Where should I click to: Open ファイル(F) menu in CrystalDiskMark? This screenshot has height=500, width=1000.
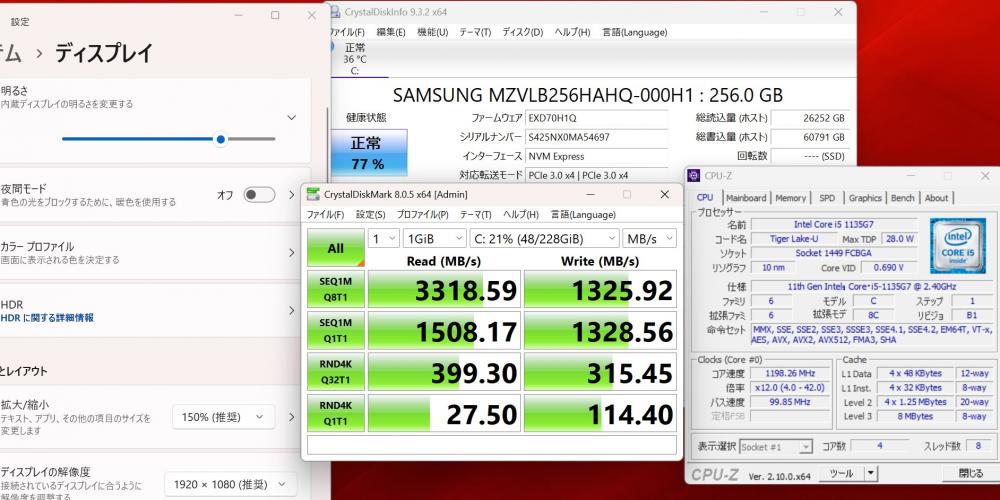[x=325, y=215]
